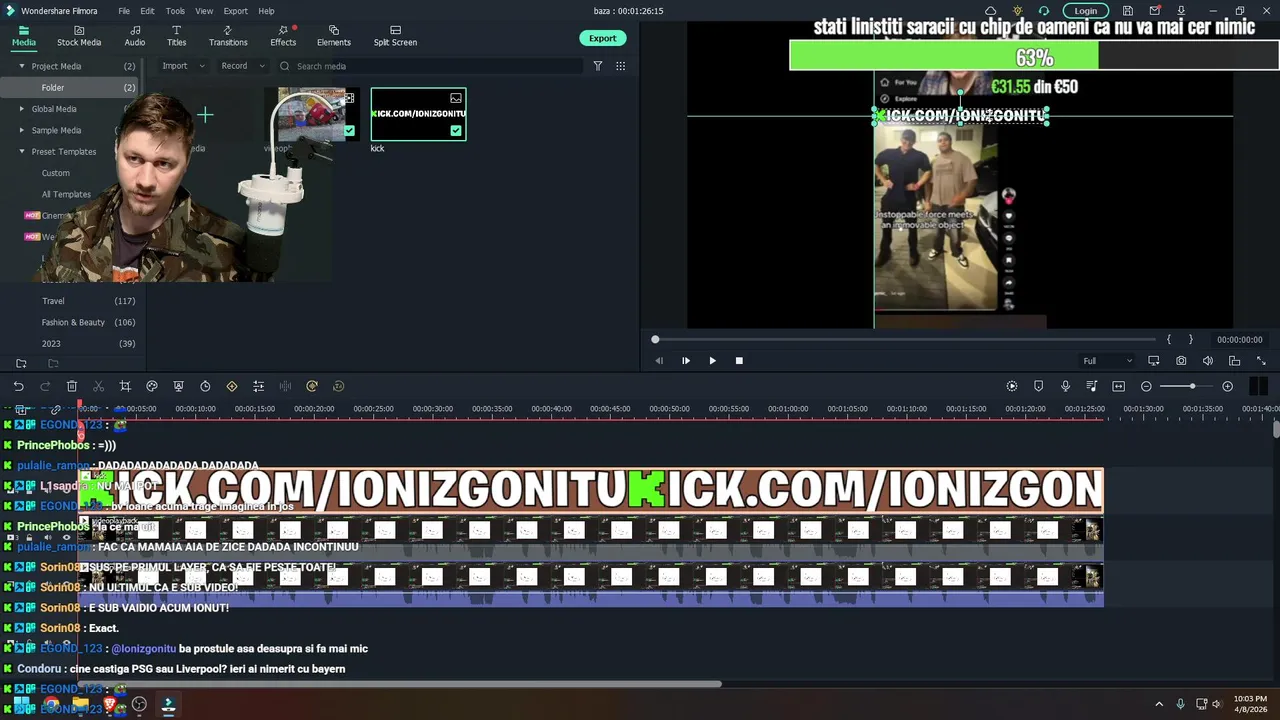Expand the Global Media tree

coord(22,109)
